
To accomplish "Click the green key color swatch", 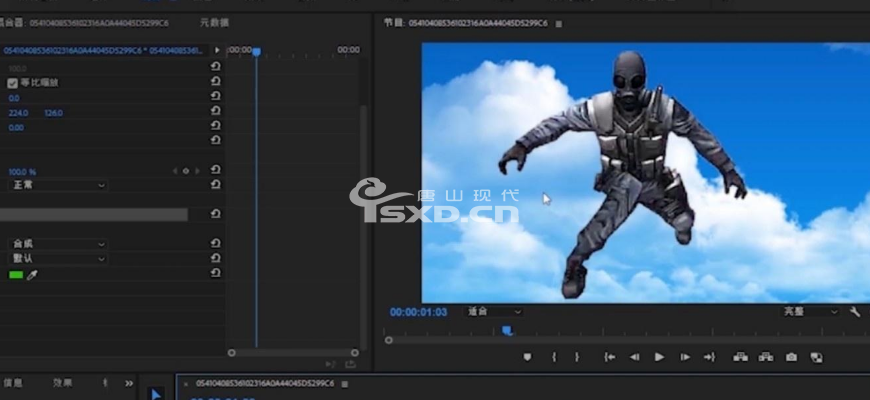I will pos(16,275).
